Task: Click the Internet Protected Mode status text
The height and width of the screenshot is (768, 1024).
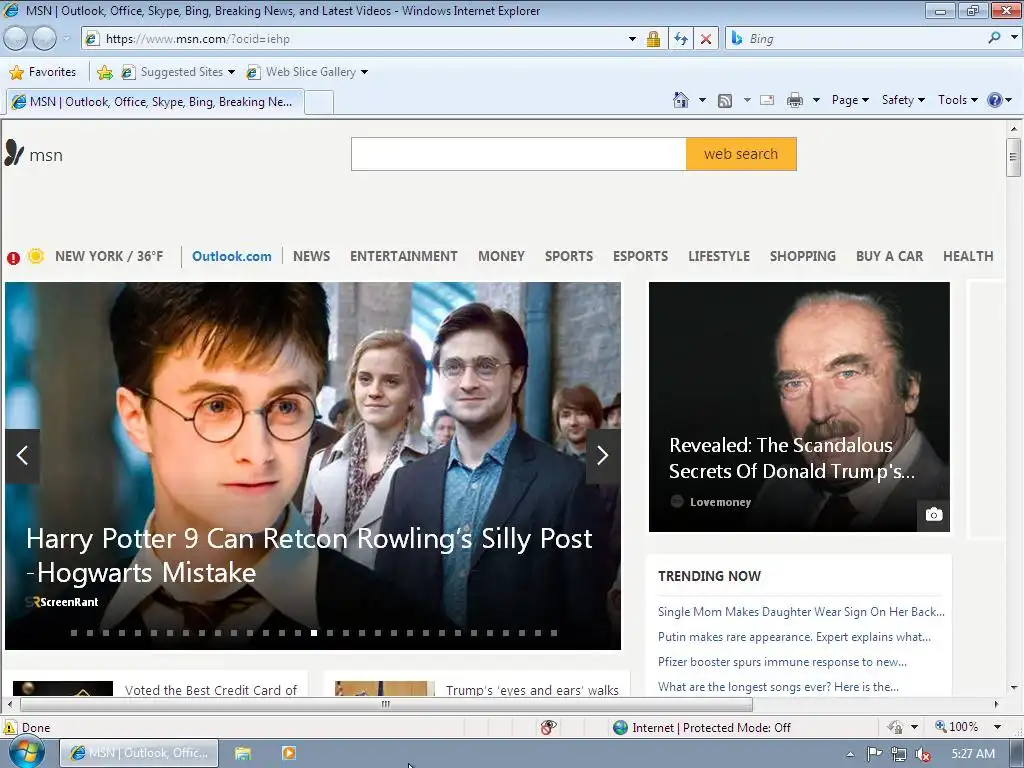Action: (711, 728)
